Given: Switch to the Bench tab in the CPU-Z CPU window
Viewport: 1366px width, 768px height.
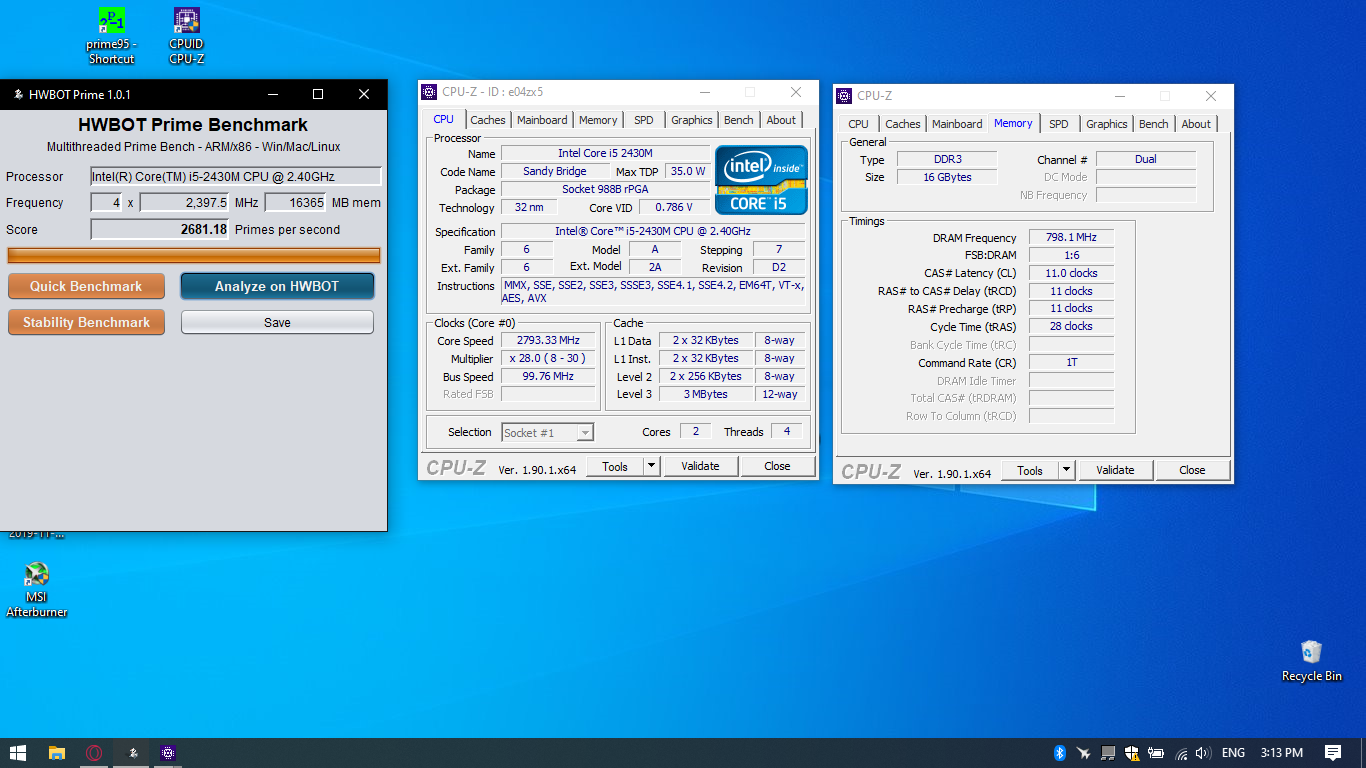Looking at the screenshot, I should [x=739, y=120].
